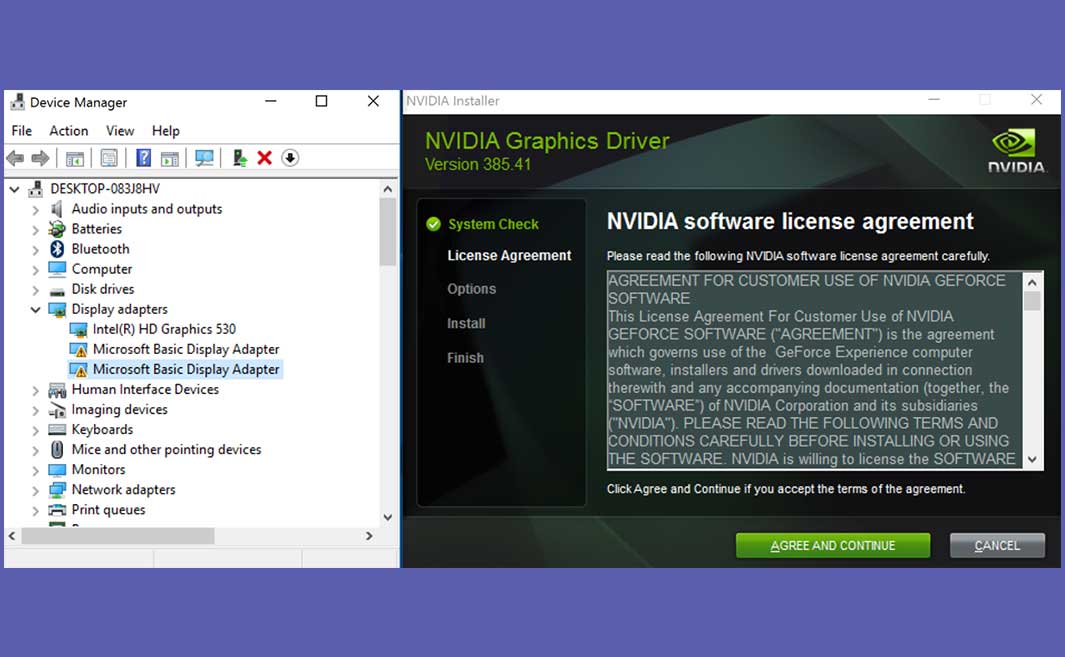Expand the Bluetooth category
The height and width of the screenshot is (657, 1065).
[36, 249]
